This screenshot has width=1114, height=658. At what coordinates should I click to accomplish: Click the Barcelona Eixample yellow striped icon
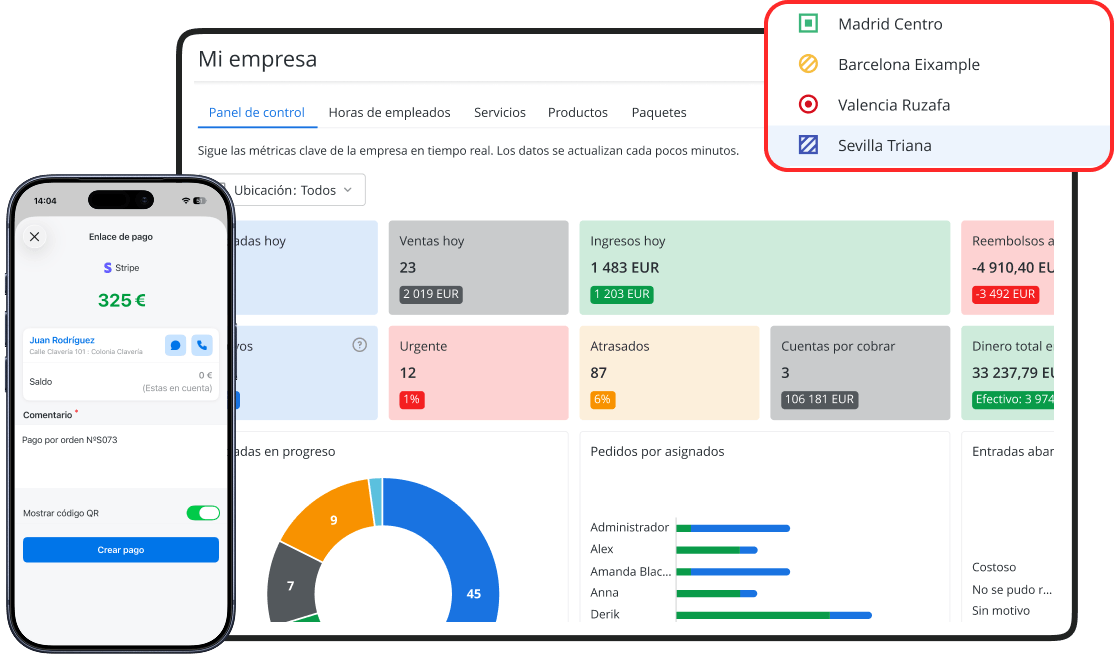click(808, 64)
